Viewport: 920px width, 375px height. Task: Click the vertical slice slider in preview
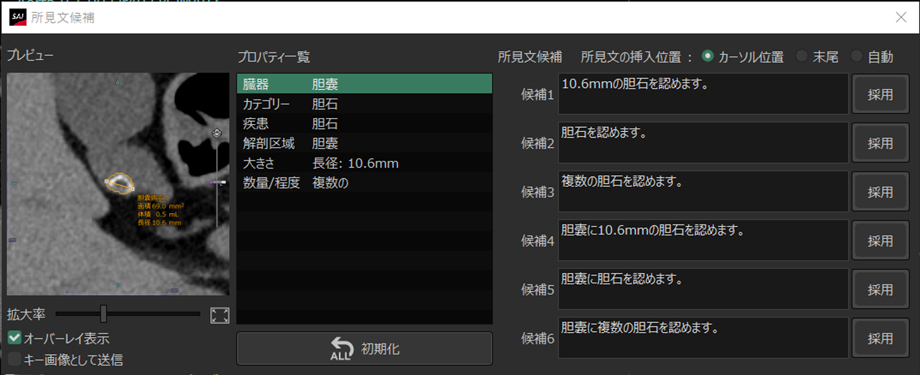tap(217, 183)
